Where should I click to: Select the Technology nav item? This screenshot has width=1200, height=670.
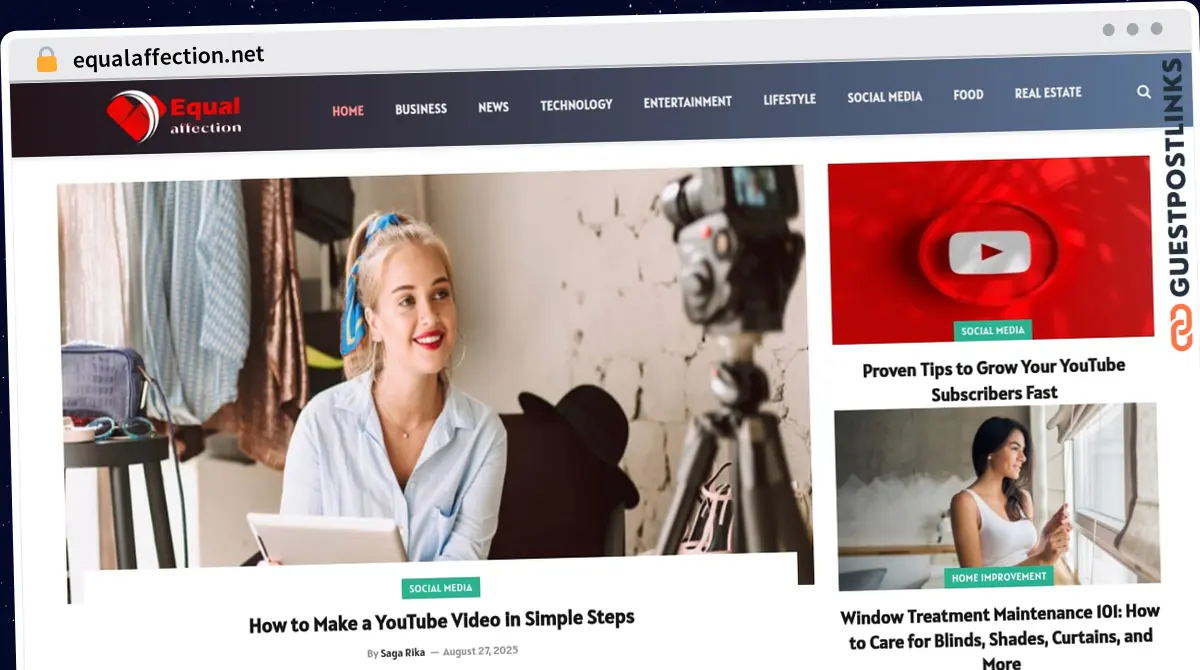pos(576,104)
